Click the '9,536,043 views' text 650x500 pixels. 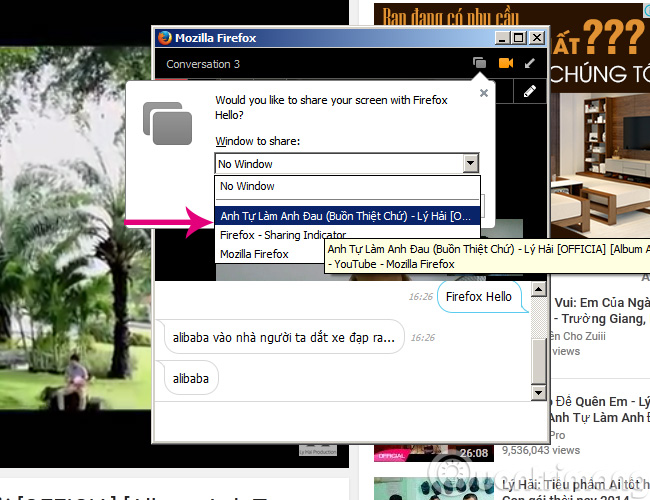(541, 450)
